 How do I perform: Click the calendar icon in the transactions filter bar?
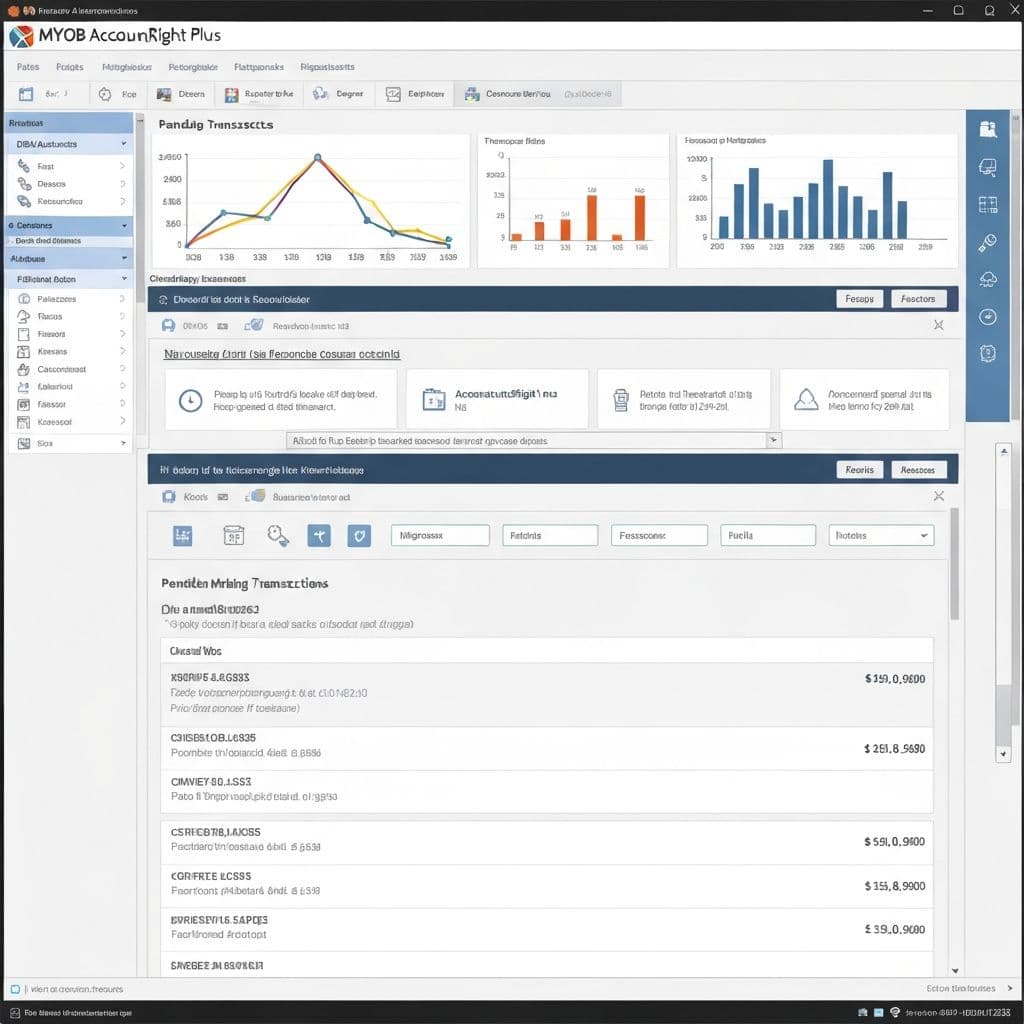click(233, 535)
